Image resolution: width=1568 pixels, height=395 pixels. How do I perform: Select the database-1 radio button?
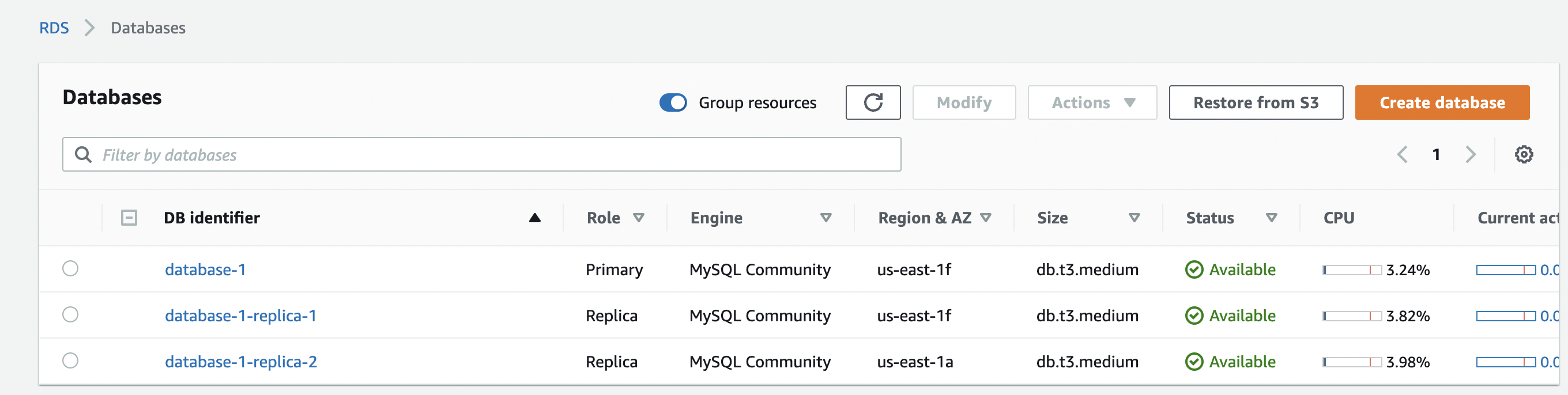(70, 268)
